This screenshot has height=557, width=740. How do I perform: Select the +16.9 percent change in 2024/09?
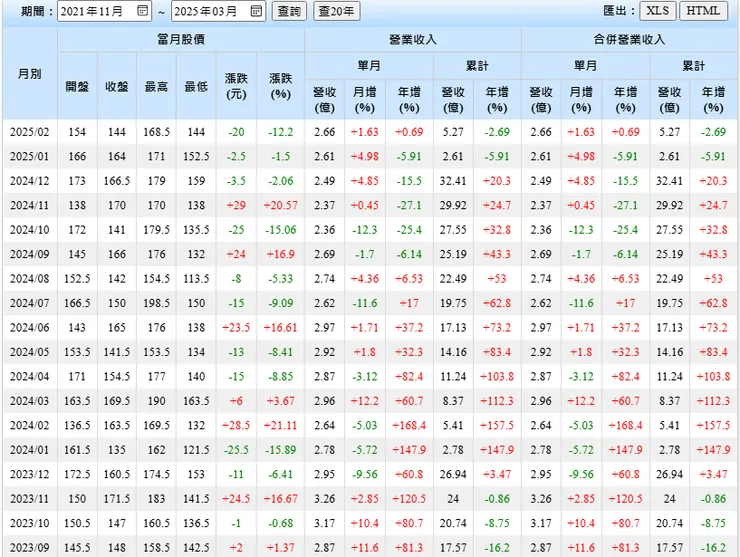(281, 254)
